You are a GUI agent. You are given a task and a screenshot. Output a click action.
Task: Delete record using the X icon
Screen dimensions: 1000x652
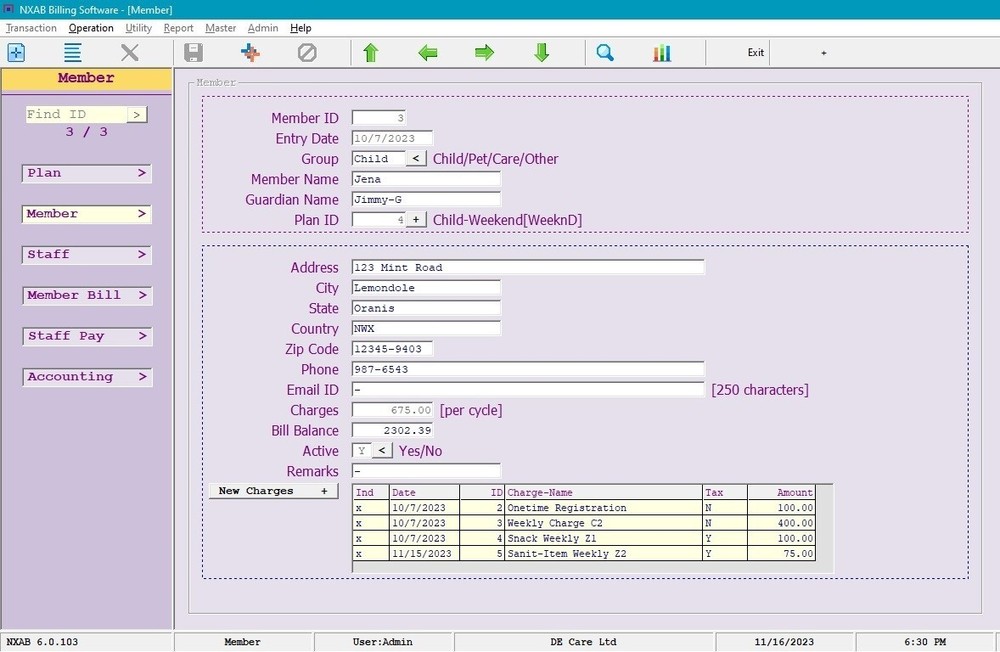pos(127,53)
